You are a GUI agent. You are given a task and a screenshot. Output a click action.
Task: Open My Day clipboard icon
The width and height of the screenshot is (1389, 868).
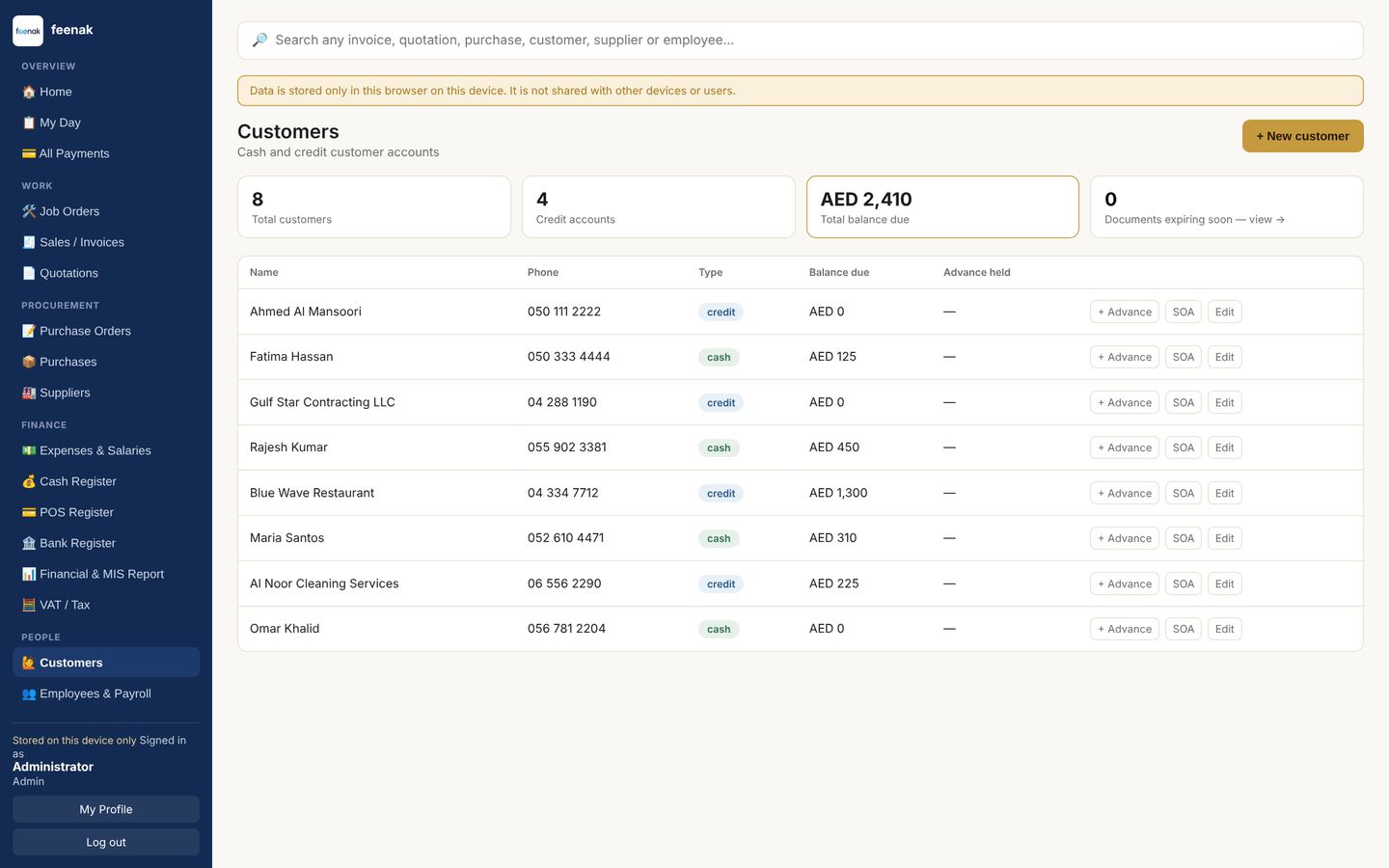(x=29, y=122)
